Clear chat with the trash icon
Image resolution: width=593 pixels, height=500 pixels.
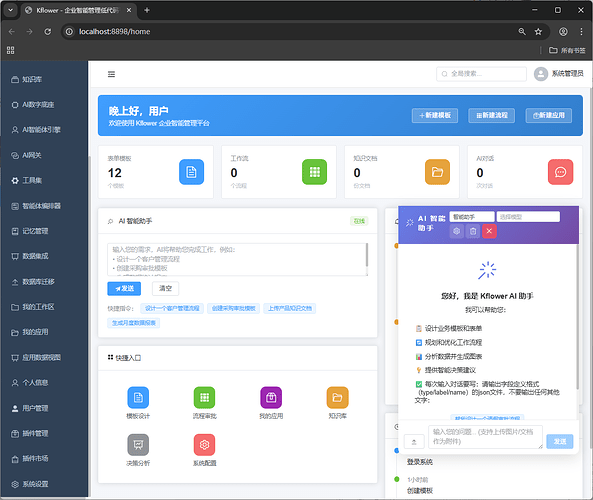[x=473, y=231]
